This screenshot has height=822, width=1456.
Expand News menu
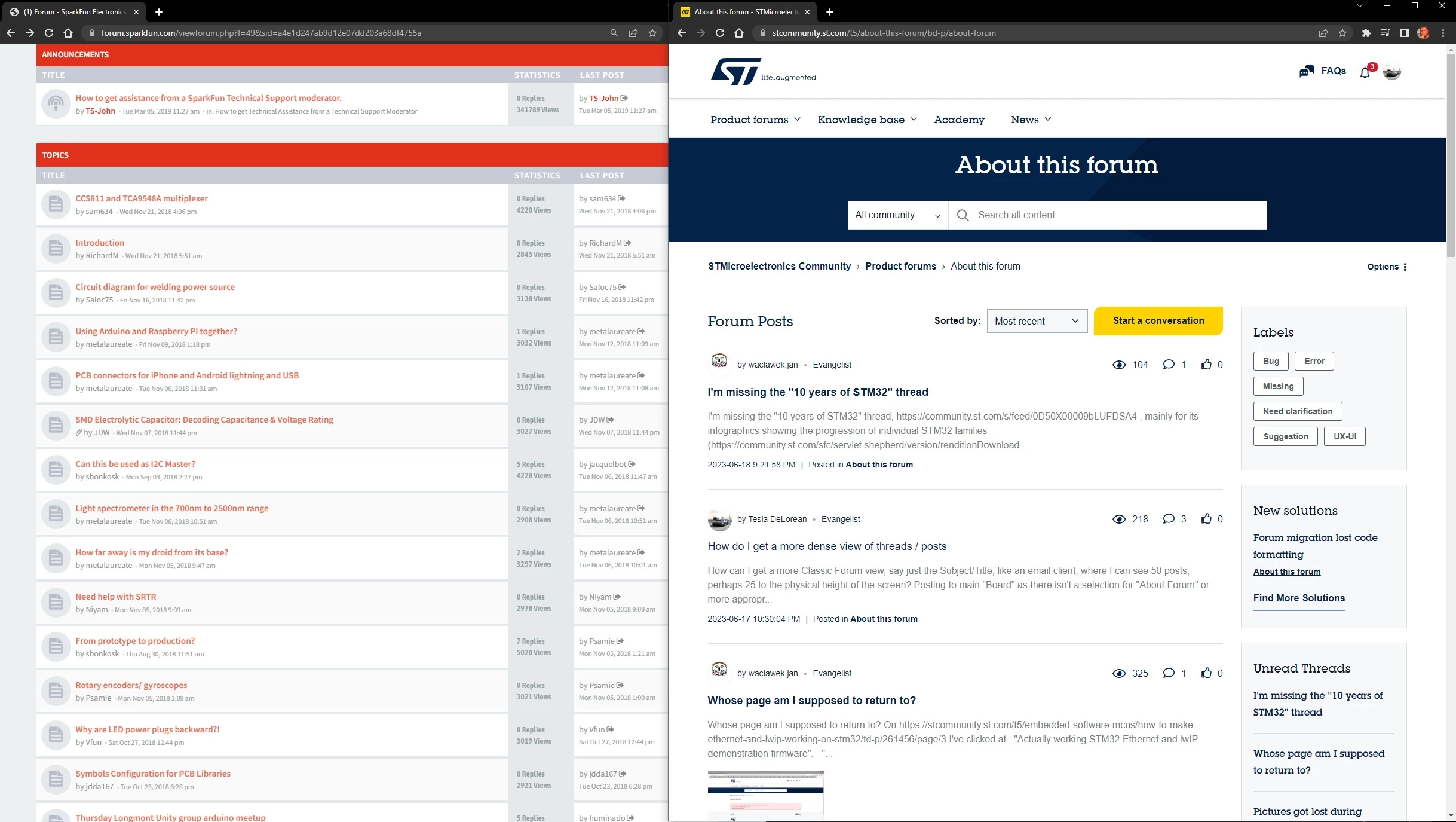tap(1031, 120)
